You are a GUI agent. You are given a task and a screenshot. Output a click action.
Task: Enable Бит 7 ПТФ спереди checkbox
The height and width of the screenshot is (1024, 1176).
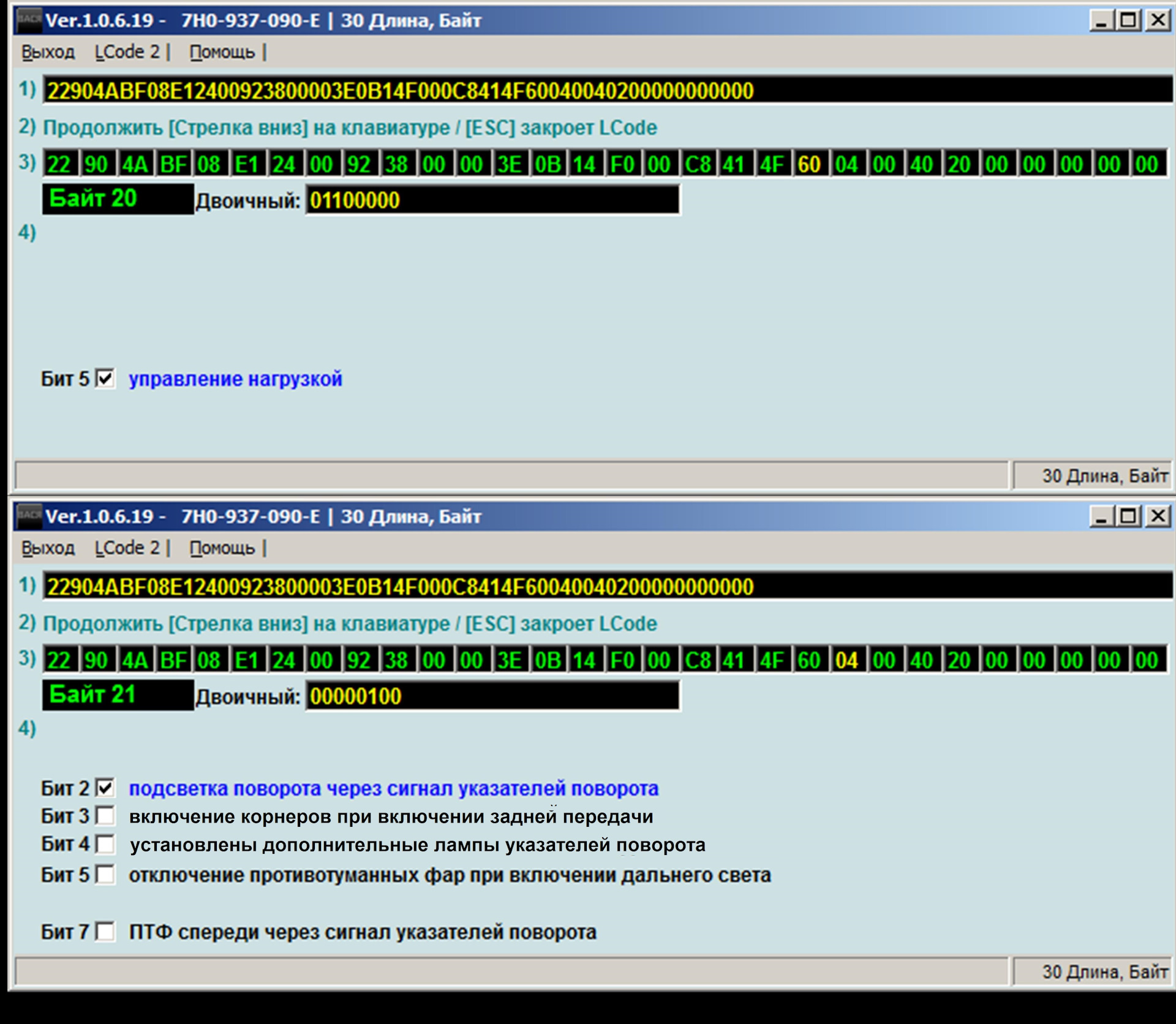[105, 932]
